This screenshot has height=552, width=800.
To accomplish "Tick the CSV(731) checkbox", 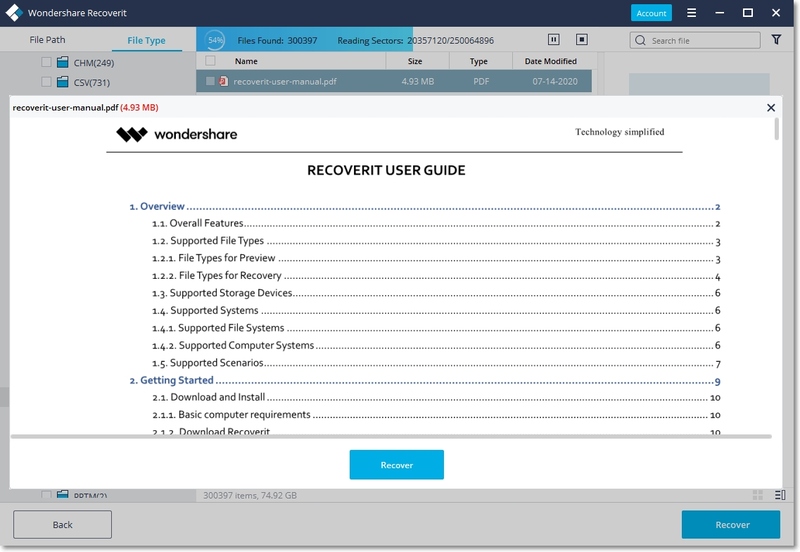I will [x=46, y=82].
